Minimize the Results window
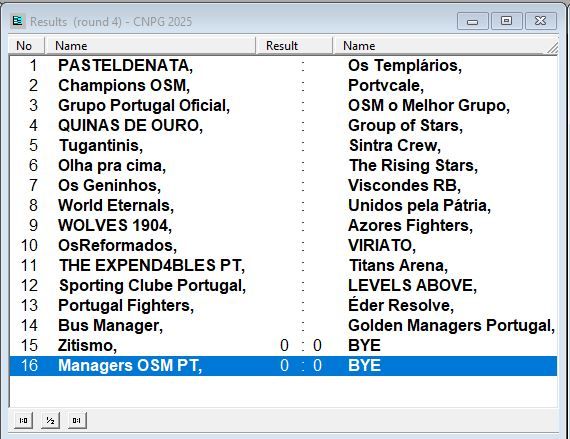 (x=473, y=21)
